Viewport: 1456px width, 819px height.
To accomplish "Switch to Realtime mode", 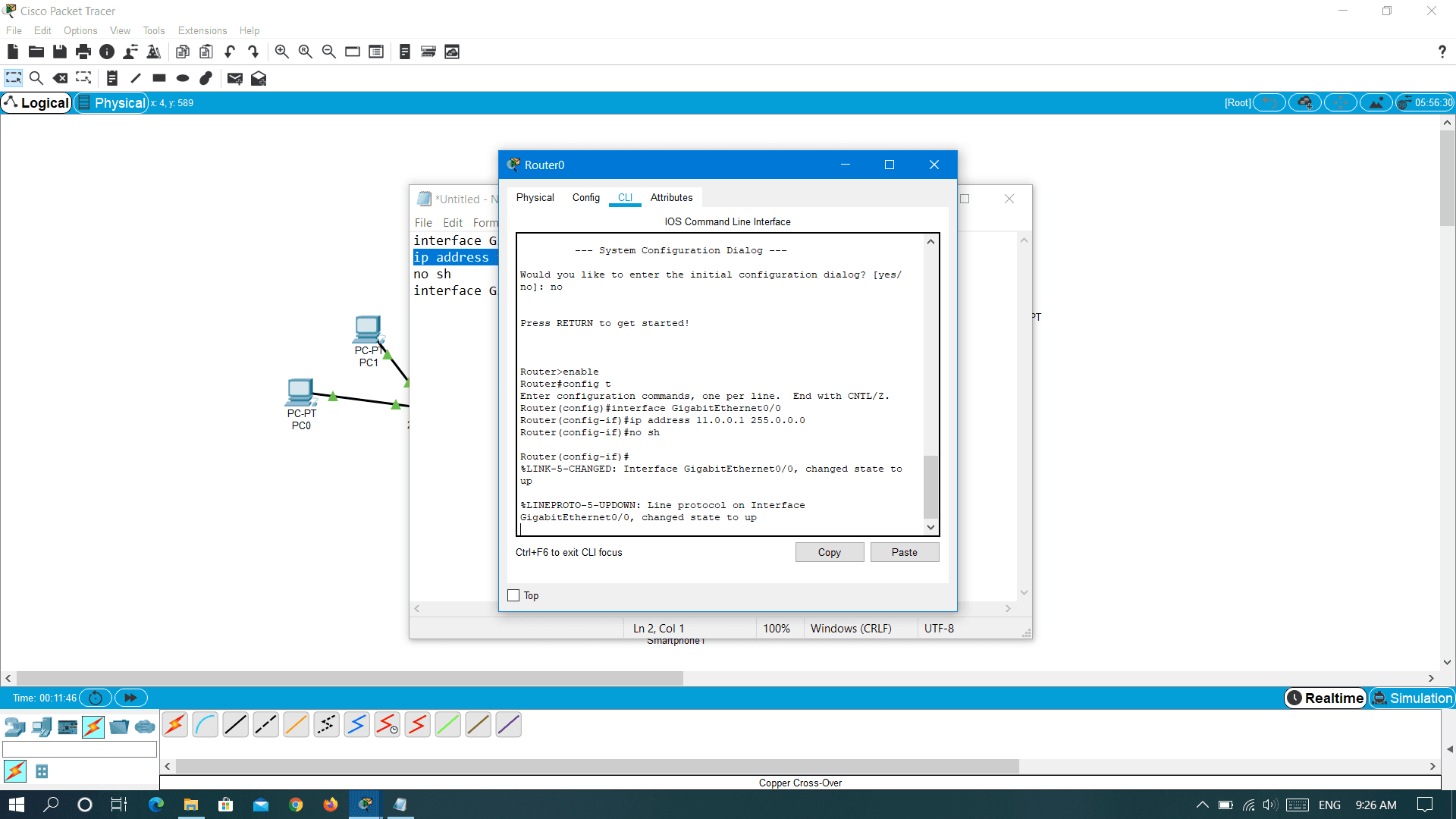I will pos(1326,698).
